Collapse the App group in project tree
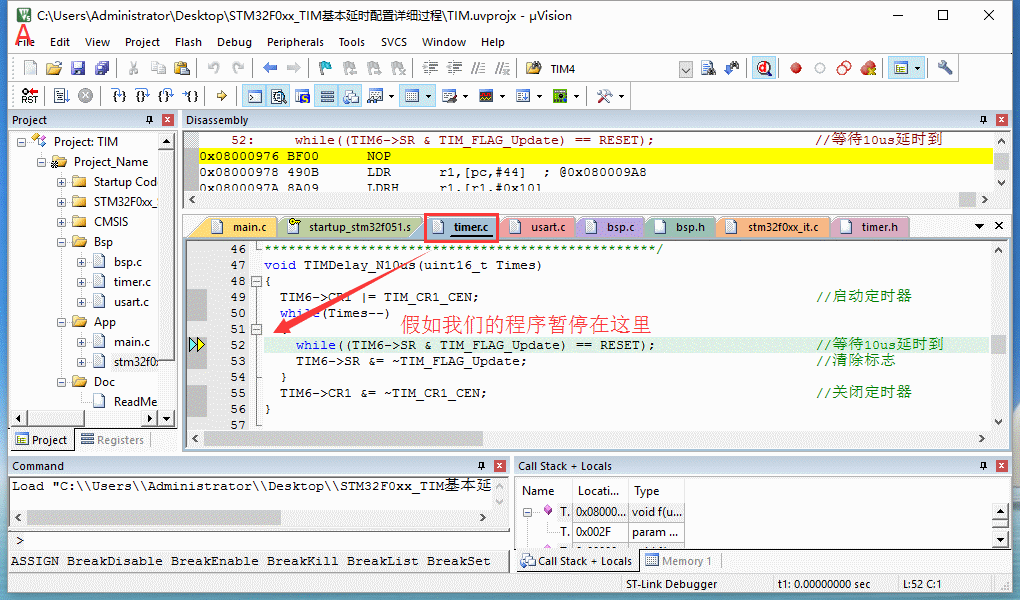The width and height of the screenshot is (1020, 600). pos(61,322)
